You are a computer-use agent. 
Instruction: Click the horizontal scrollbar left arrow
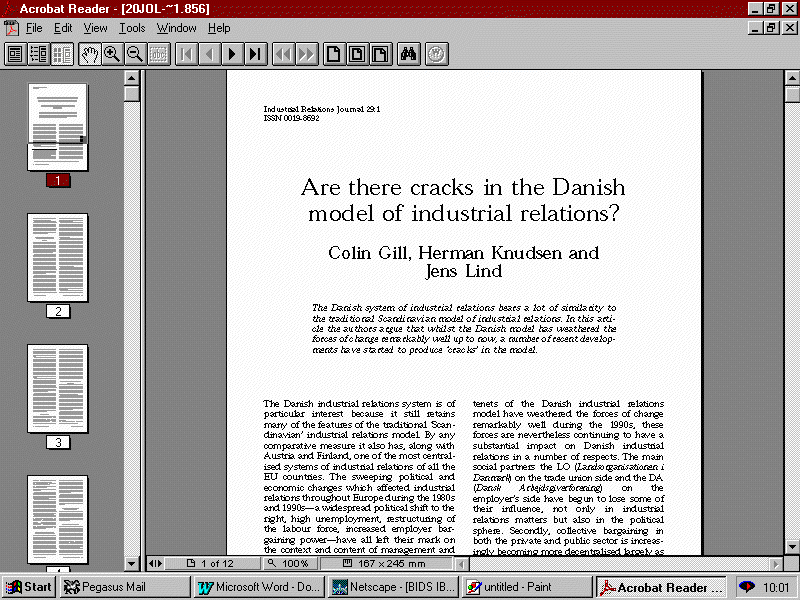pyautogui.click(x=462, y=564)
